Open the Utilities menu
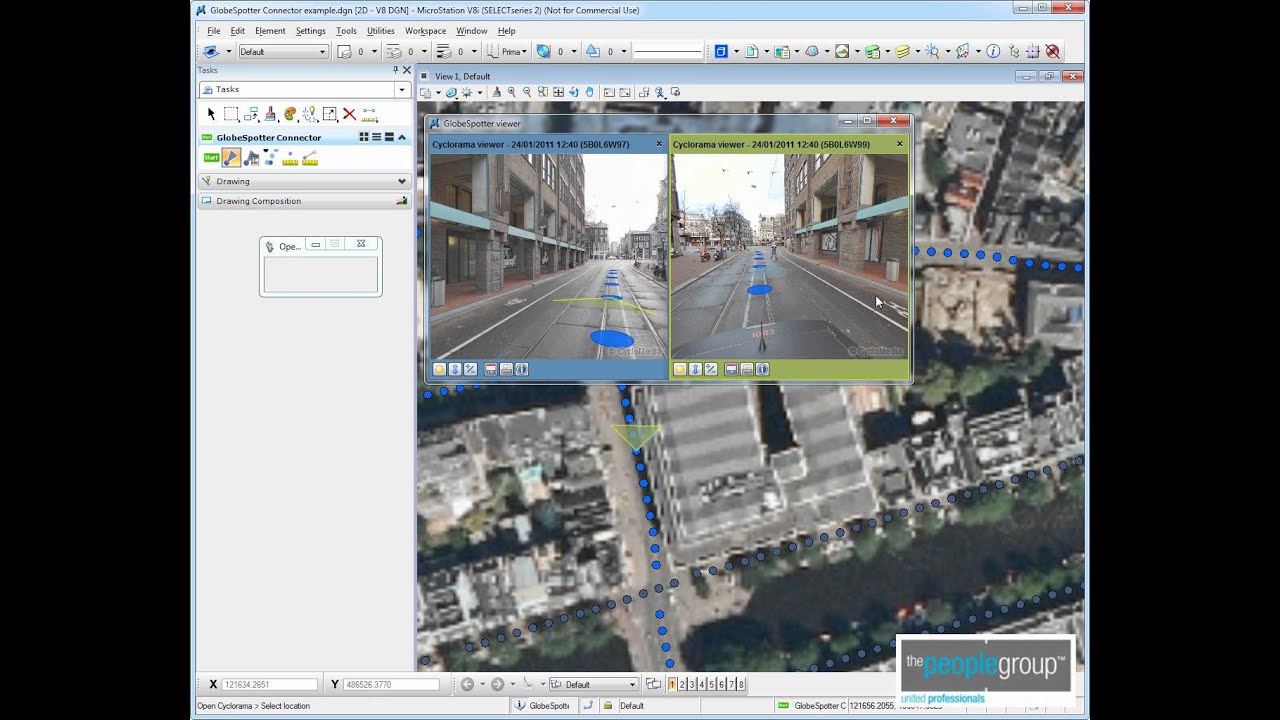Screen dimensions: 1280x720 (x=381, y=31)
